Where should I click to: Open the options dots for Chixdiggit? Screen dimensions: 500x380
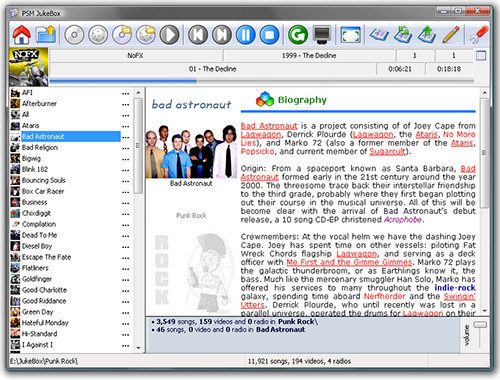click(x=125, y=214)
